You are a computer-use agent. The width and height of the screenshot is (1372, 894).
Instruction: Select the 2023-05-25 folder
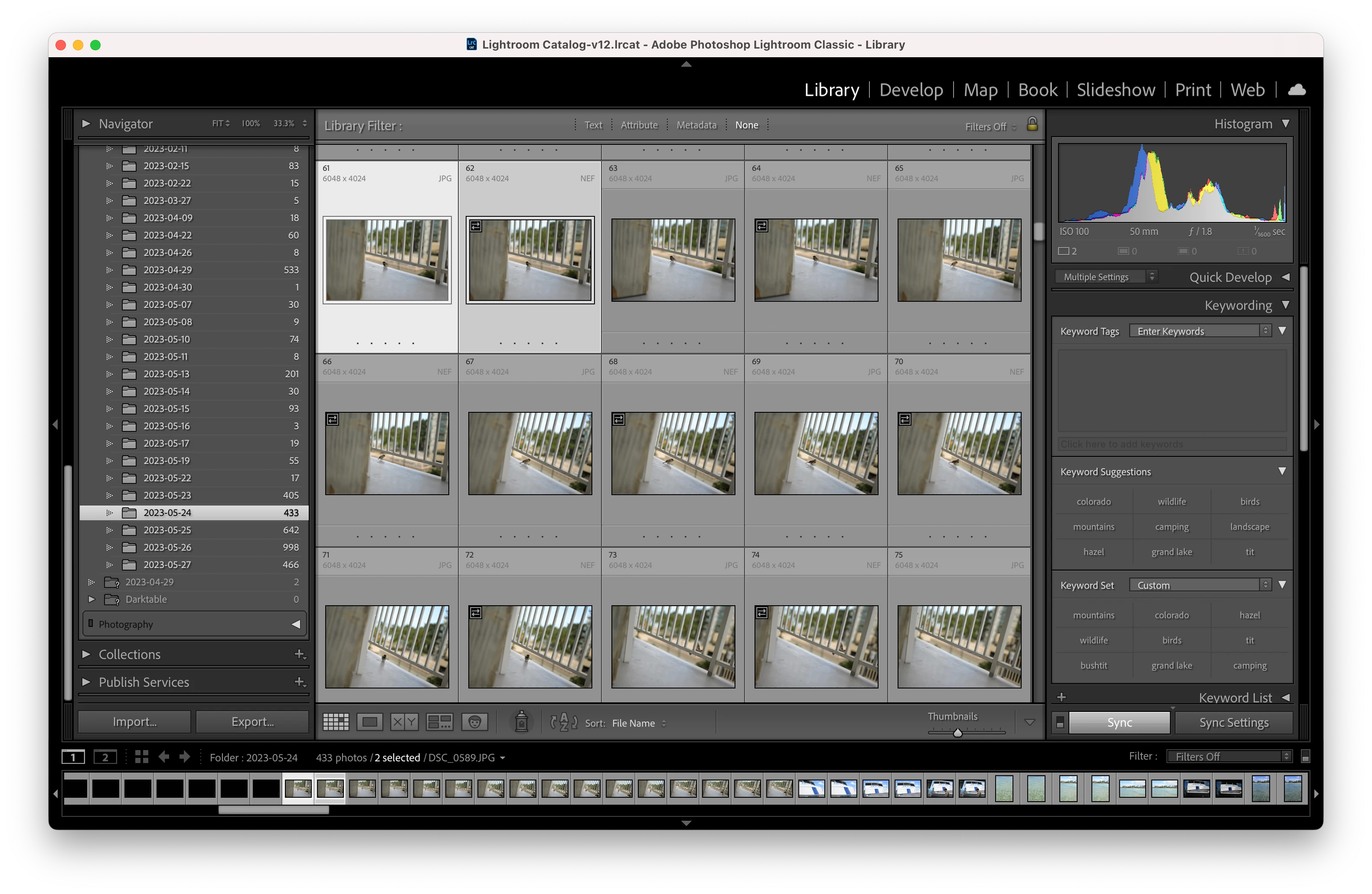pyautogui.click(x=167, y=530)
